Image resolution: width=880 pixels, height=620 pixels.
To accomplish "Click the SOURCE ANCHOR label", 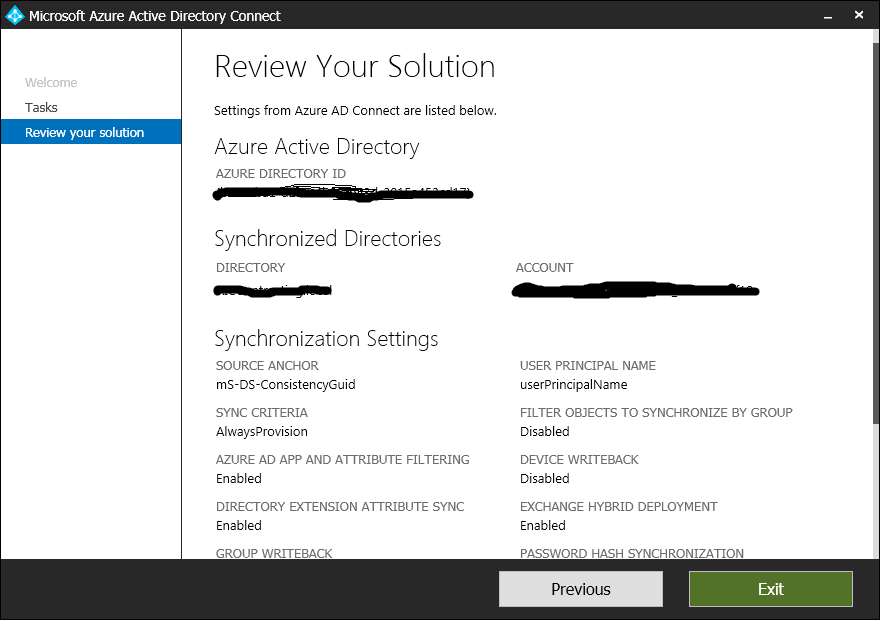I will (267, 365).
